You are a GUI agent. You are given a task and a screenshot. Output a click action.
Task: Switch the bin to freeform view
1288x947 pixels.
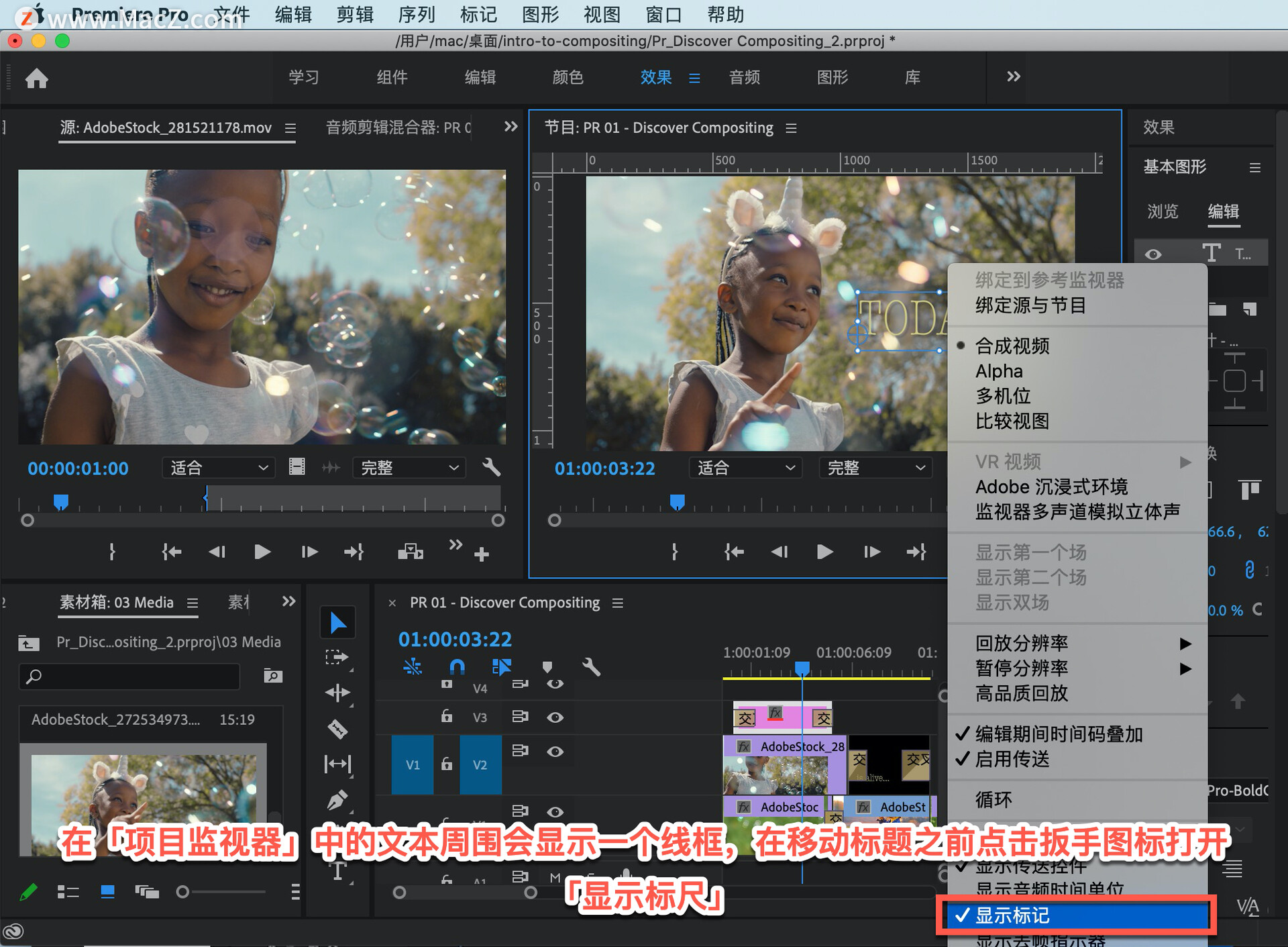pyautogui.click(x=147, y=892)
